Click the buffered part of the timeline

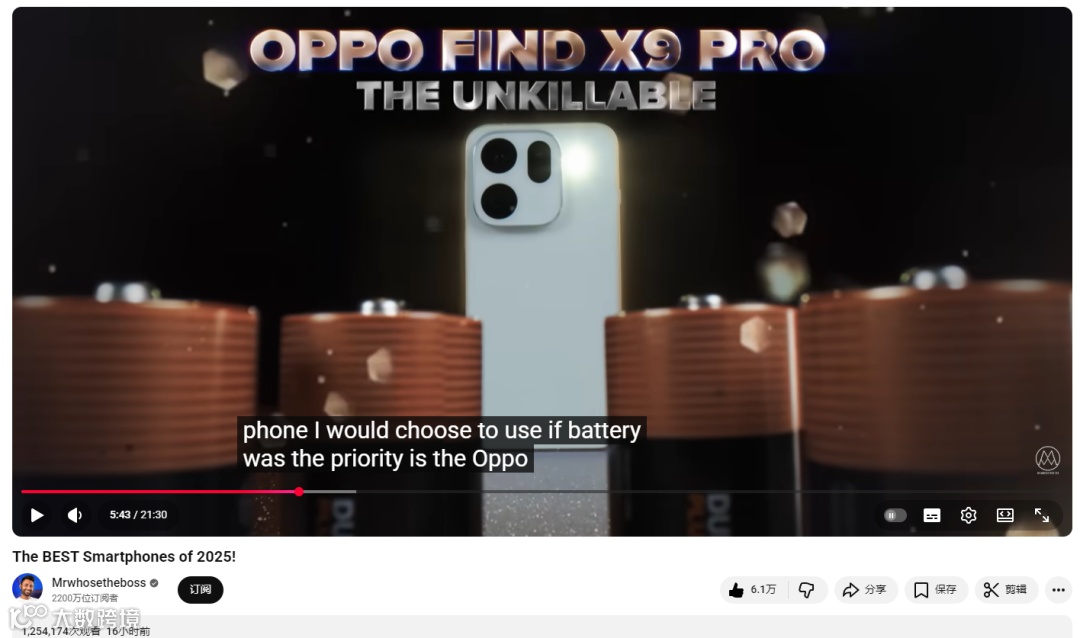click(x=329, y=491)
